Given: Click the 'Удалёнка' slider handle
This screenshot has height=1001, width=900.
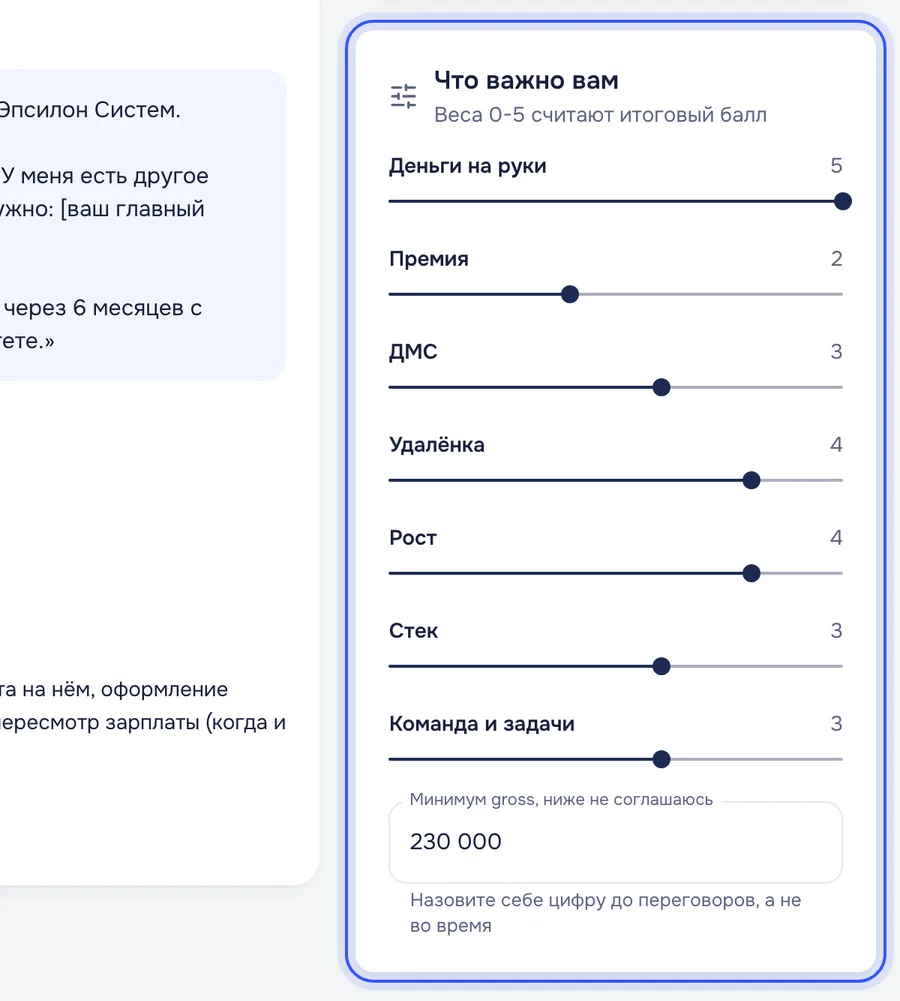Looking at the screenshot, I should coord(751,480).
